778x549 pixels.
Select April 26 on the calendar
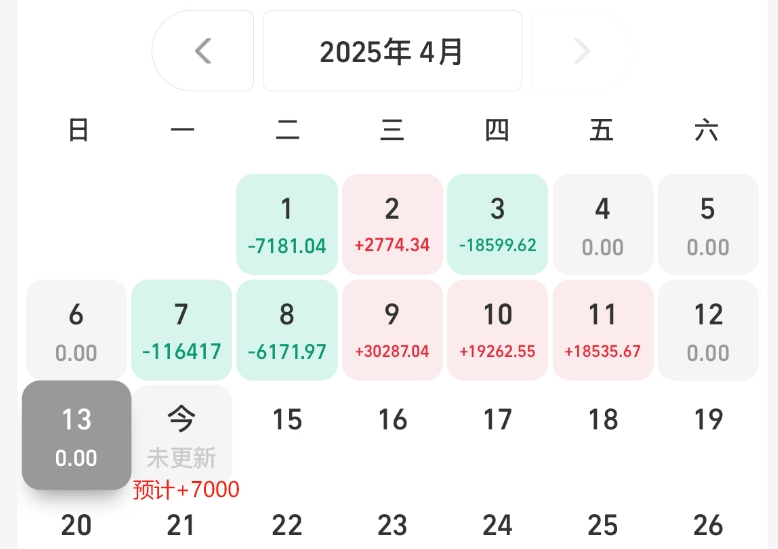click(709, 525)
